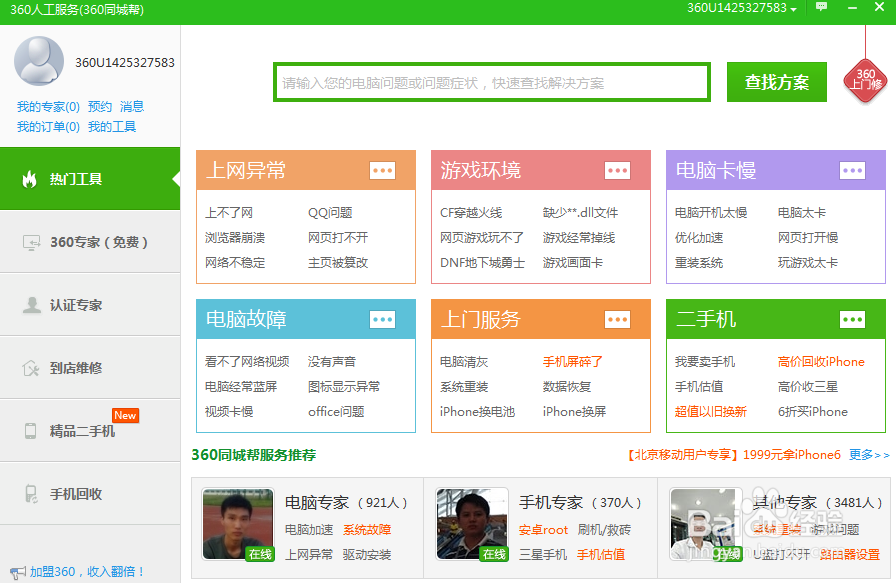Viewport: 896px width, 583px height.
Task: Select 手机屏碎了 entry
Action: point(573,362)
